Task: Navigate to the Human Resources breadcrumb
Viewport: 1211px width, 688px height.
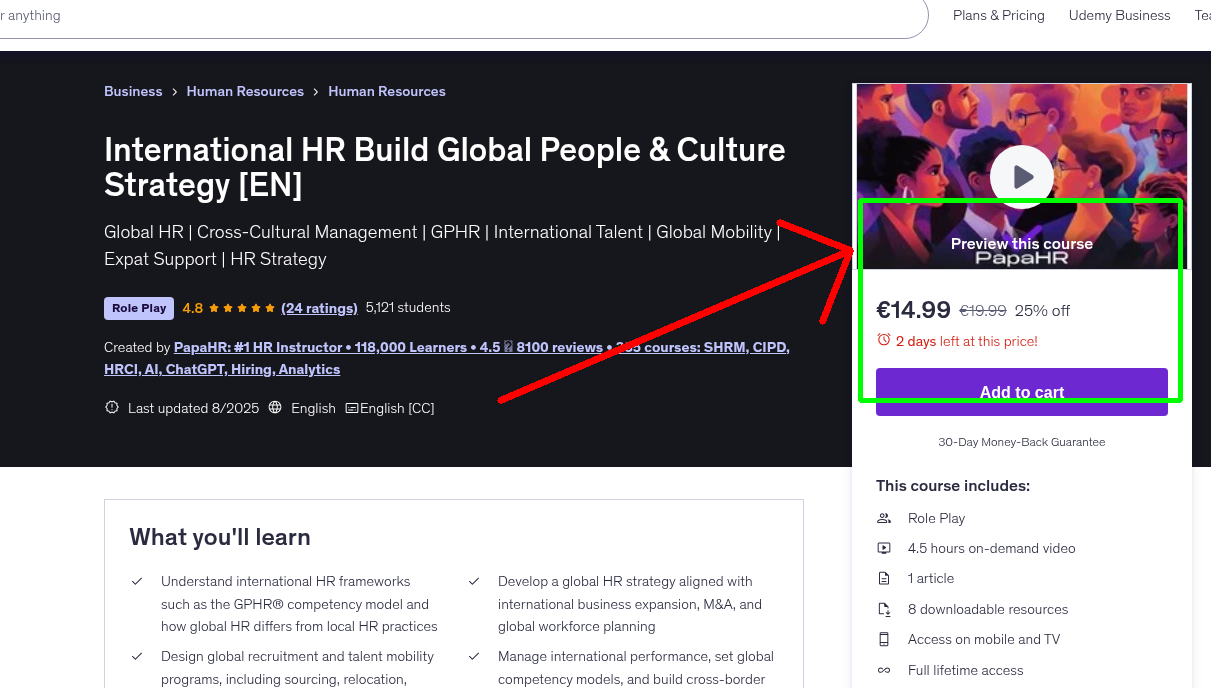Action: 245,91
